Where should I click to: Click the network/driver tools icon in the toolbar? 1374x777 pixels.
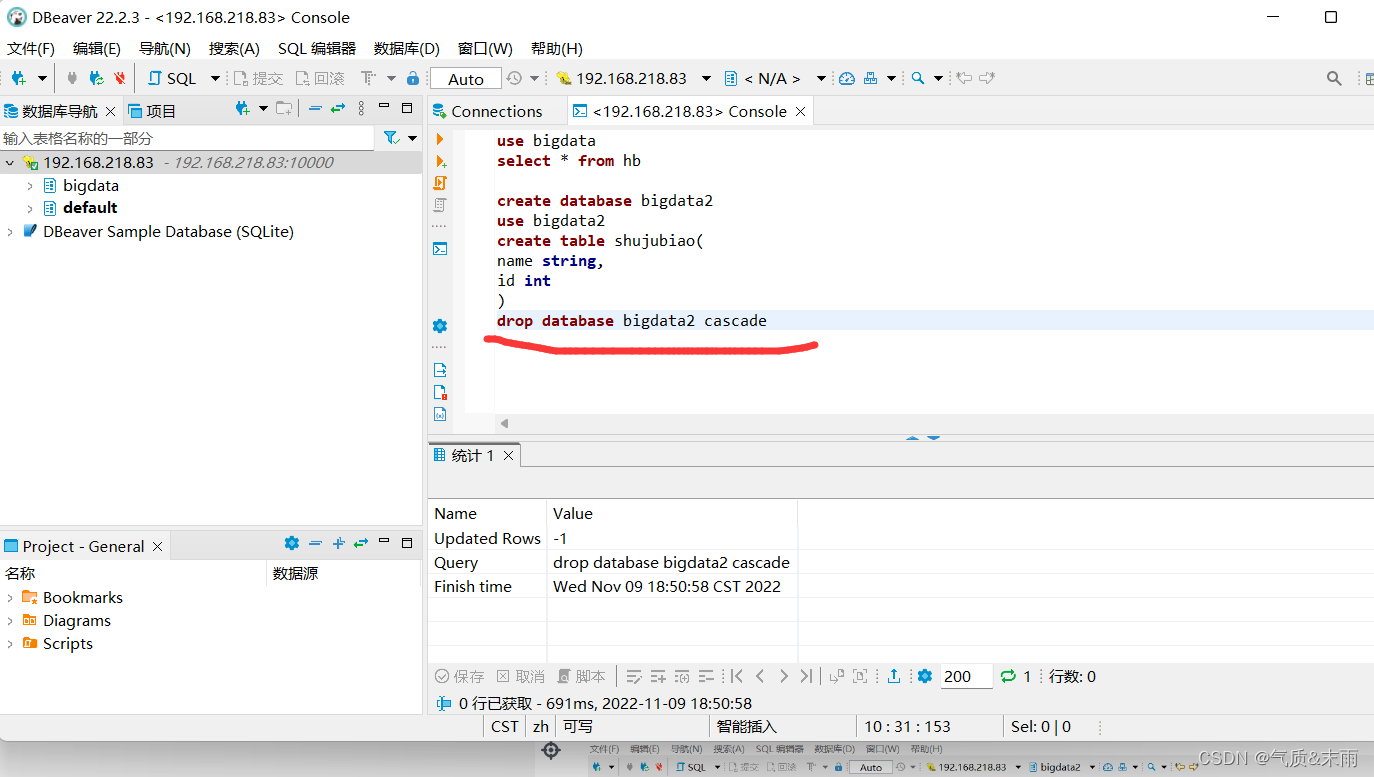[870, 78]
